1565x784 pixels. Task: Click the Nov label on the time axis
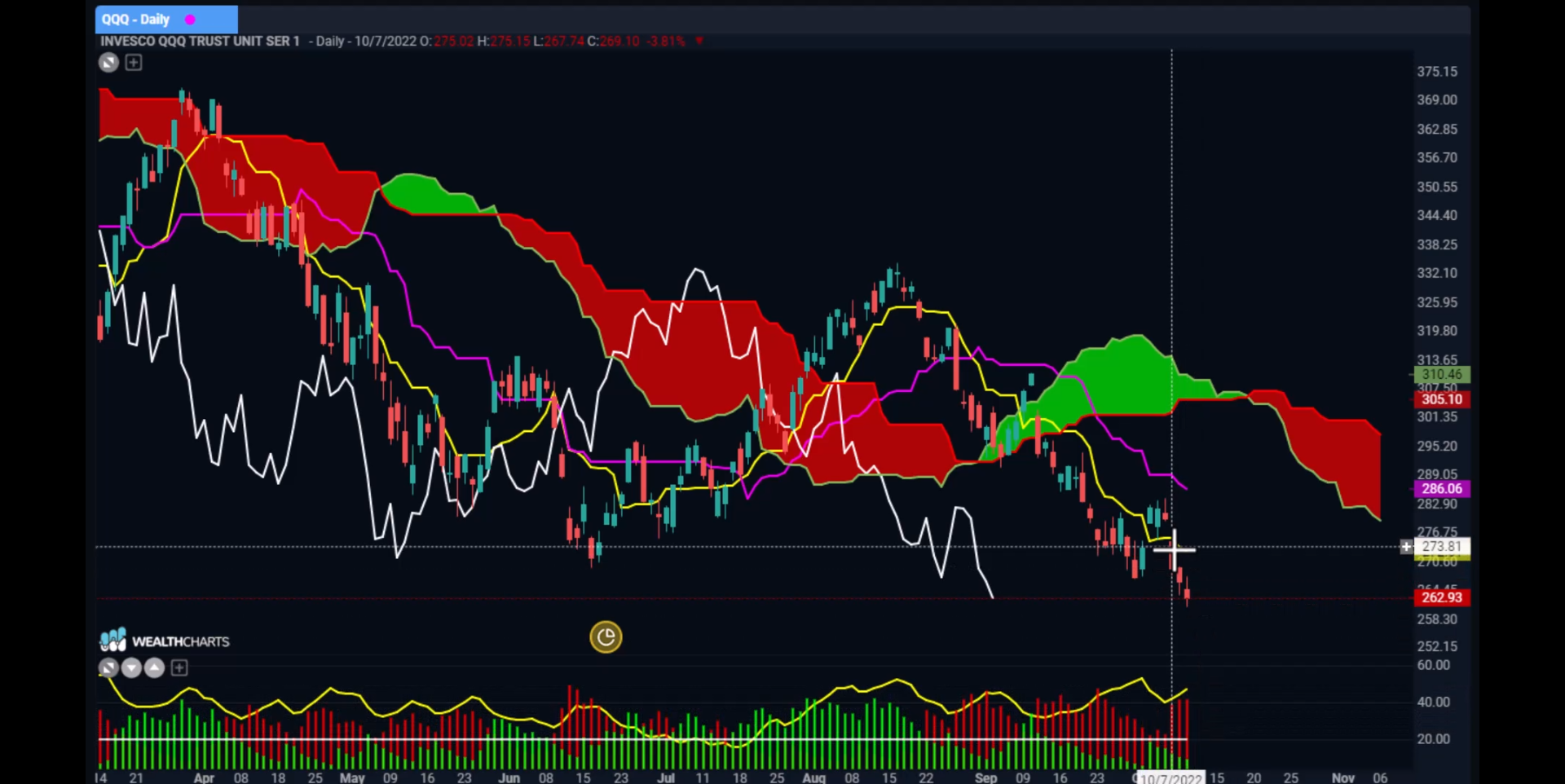pos(1342,777)
